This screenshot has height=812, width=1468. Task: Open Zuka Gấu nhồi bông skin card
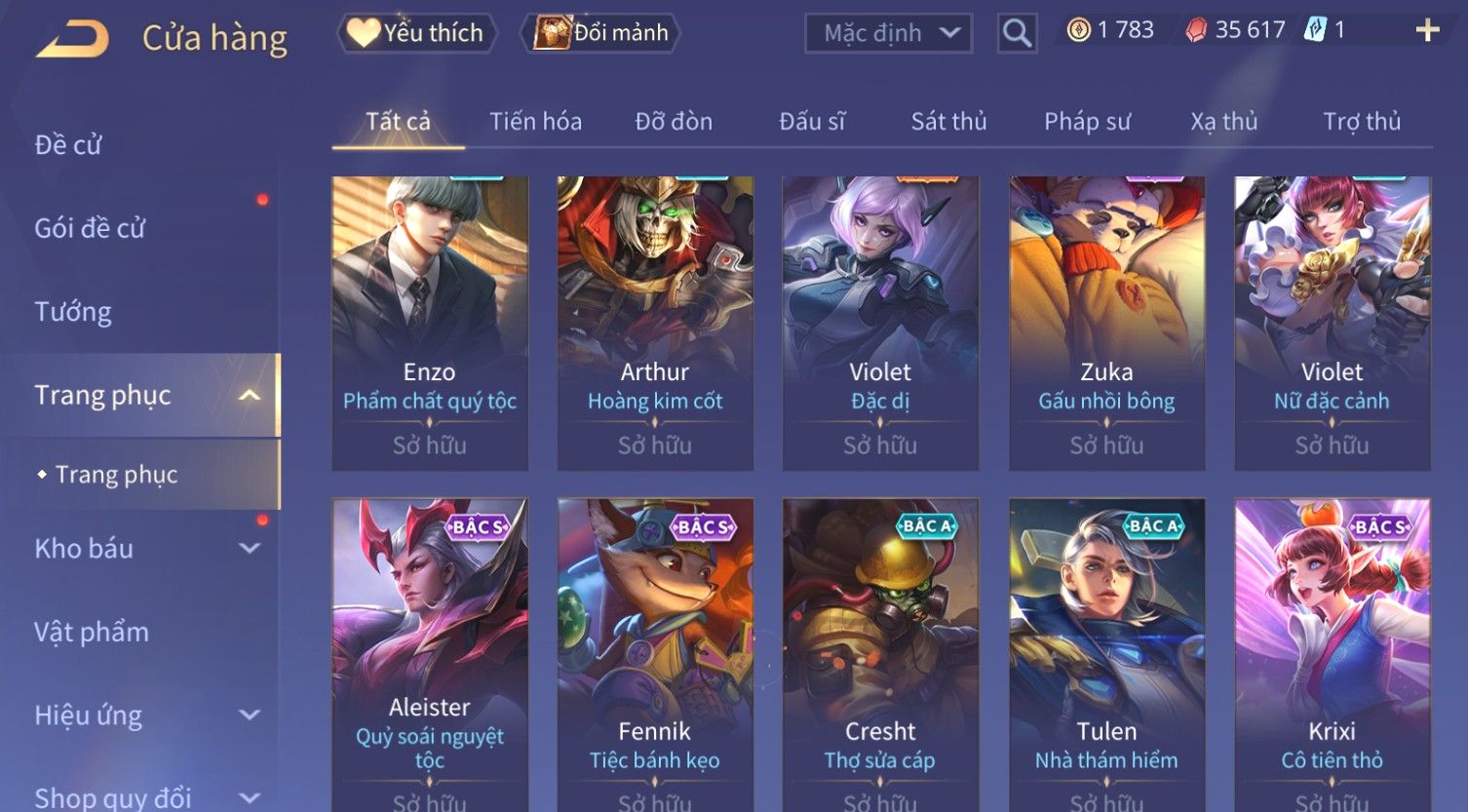coord(1106,324)
